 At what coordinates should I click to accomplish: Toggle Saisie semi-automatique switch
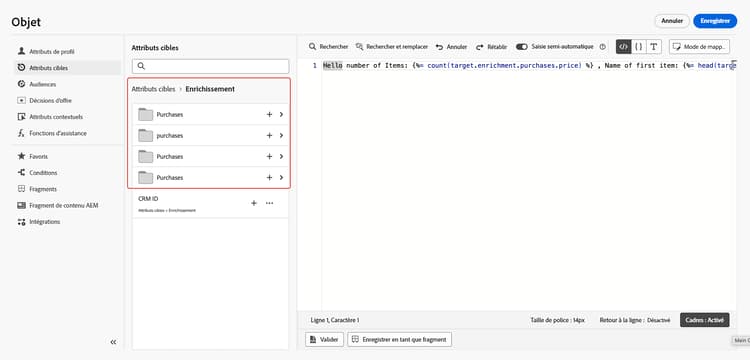click(521, 47)
